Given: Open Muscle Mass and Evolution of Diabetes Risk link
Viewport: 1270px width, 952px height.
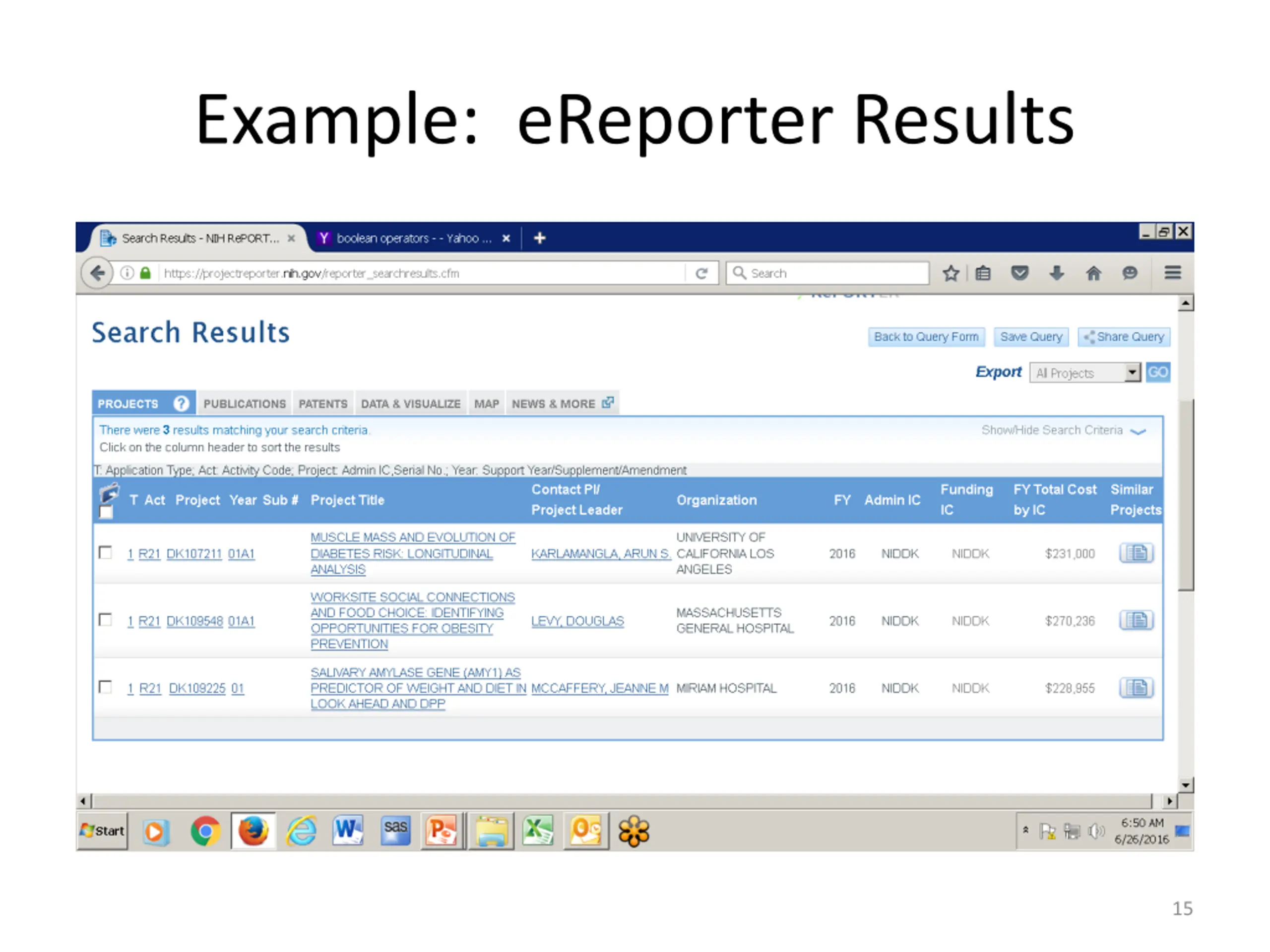Looking at the screenshot, I should pyautogui.click(x=413, y=553).
